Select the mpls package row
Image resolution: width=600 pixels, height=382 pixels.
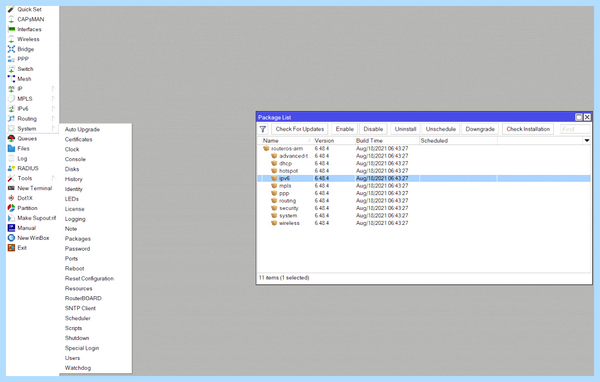click(424, 186)
